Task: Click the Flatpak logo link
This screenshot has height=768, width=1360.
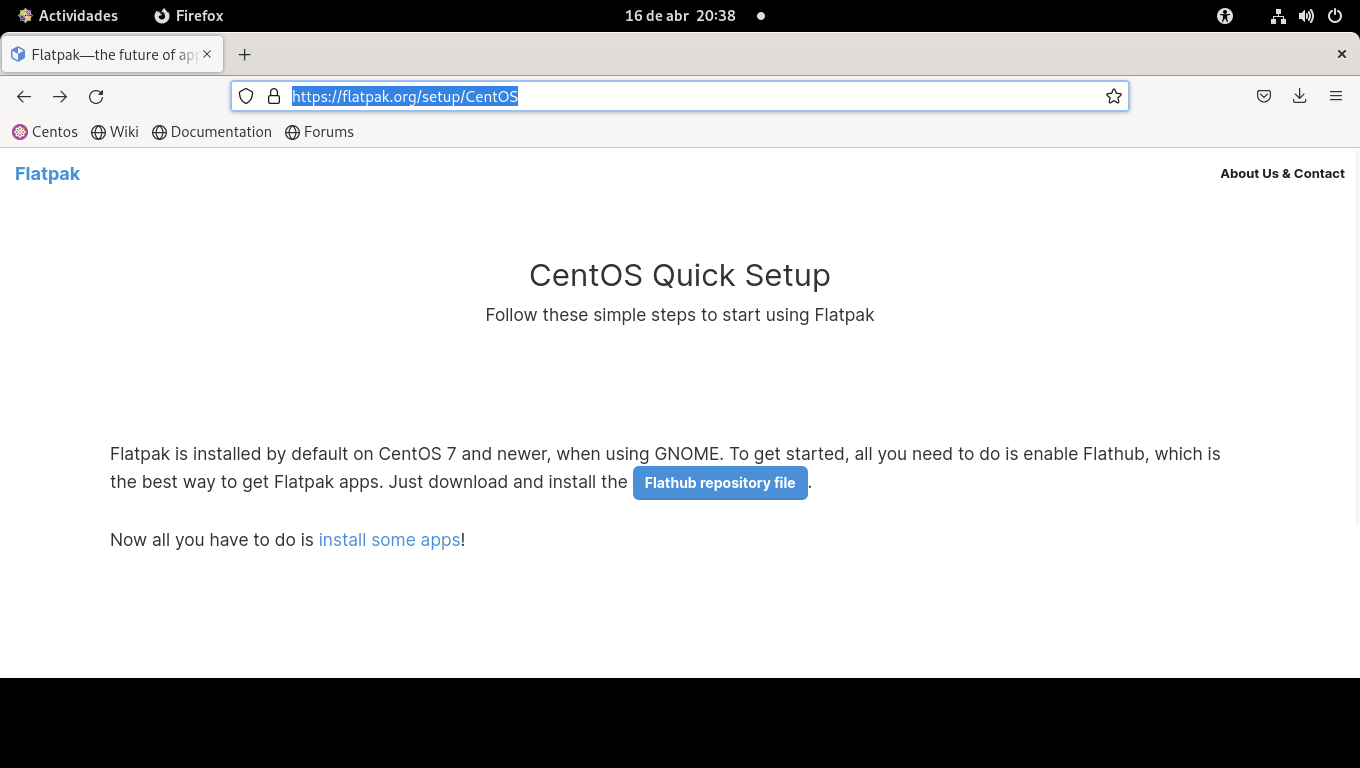Action: coord(47,174)
